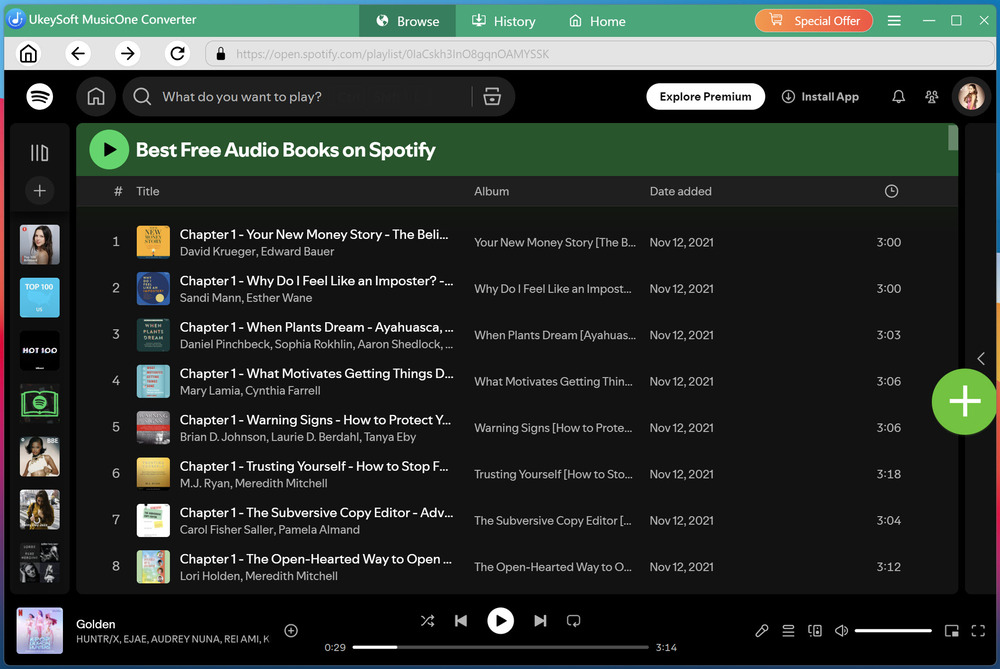The image size is (1000, 669).
Task: Sort by the Date added column header
Action: (x=680, y=191)
